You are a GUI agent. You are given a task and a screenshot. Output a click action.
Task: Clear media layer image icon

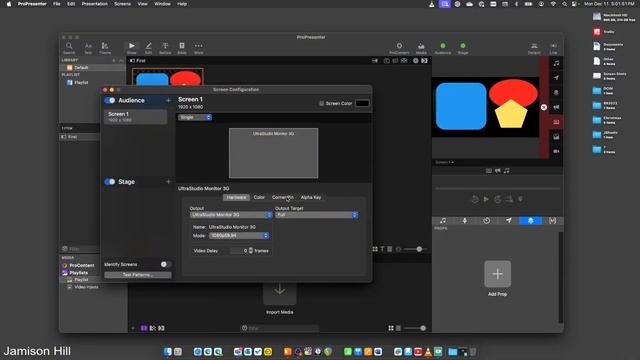(556, 137)
